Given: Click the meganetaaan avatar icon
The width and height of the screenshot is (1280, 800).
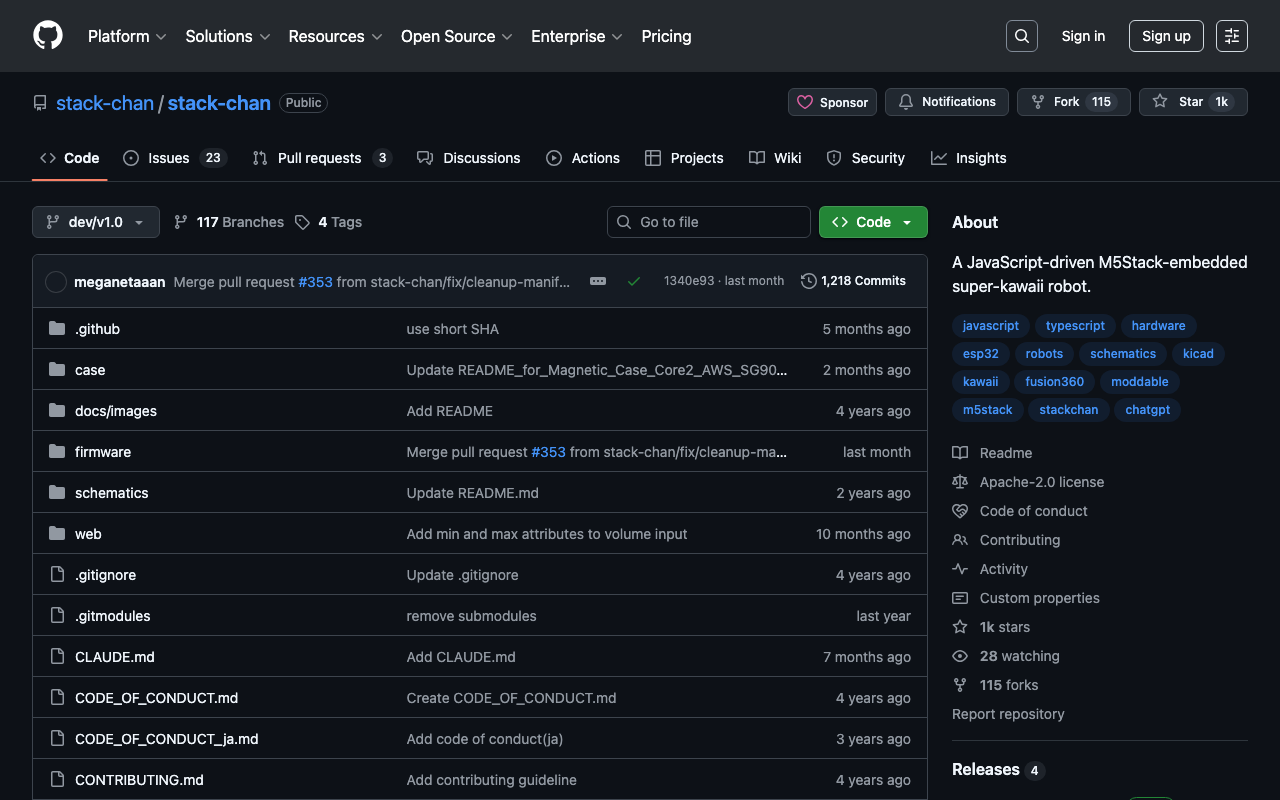Looking at the screenshot, I should pos(56,282).
